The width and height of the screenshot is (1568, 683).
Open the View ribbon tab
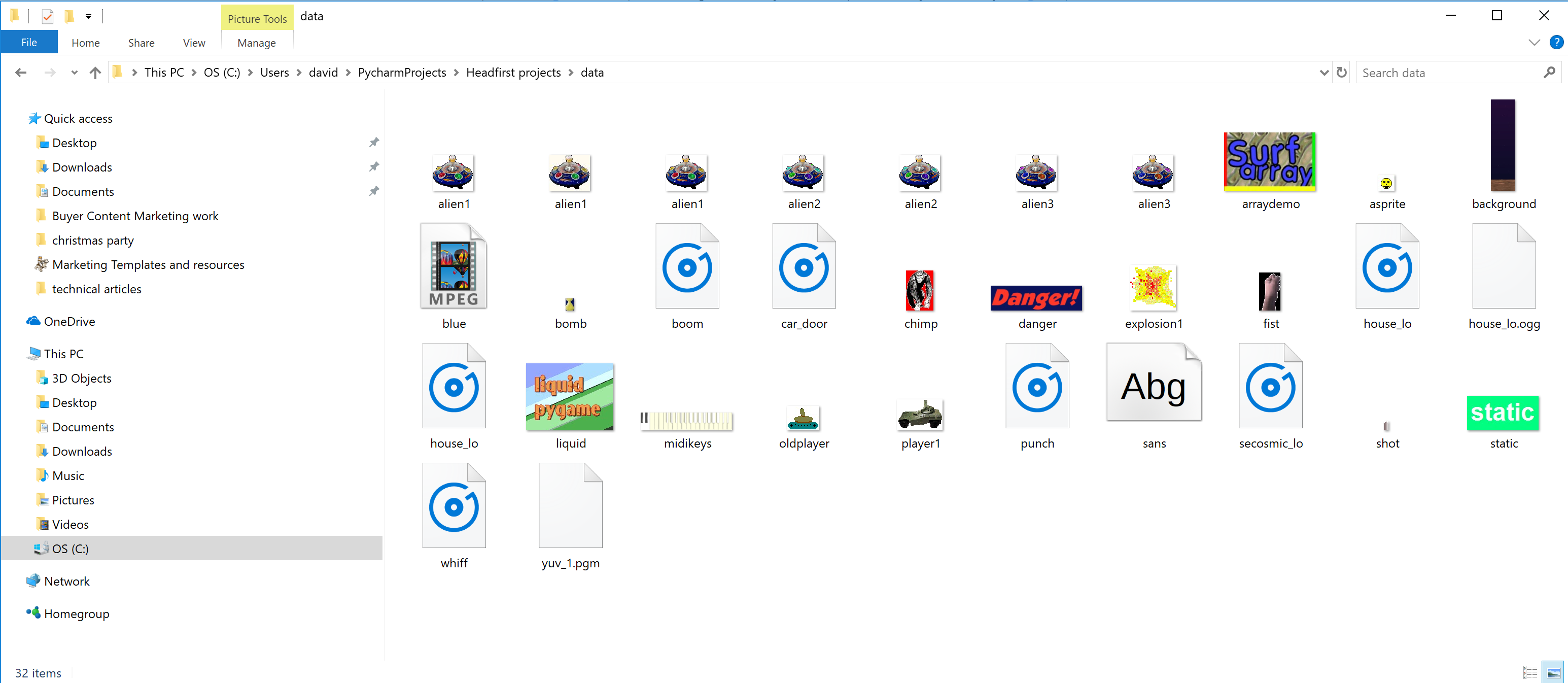(194, 43)
